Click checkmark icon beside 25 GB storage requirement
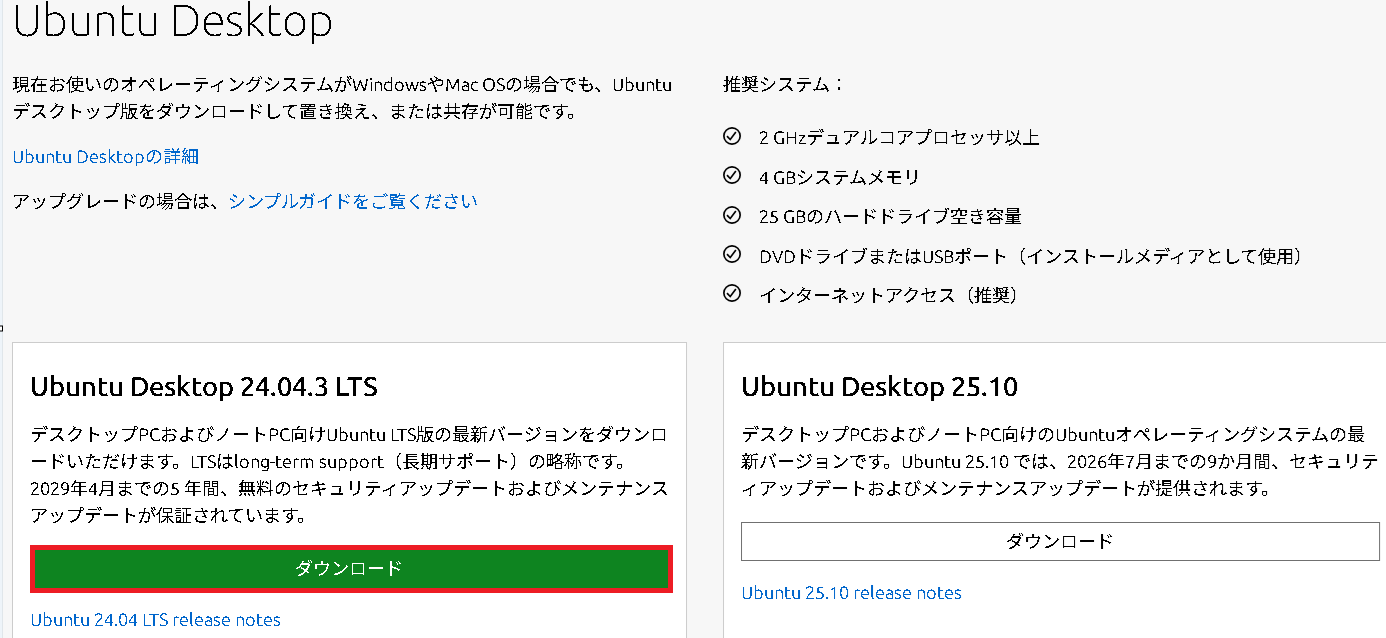The image size is (1386, 638). point(731,215)
